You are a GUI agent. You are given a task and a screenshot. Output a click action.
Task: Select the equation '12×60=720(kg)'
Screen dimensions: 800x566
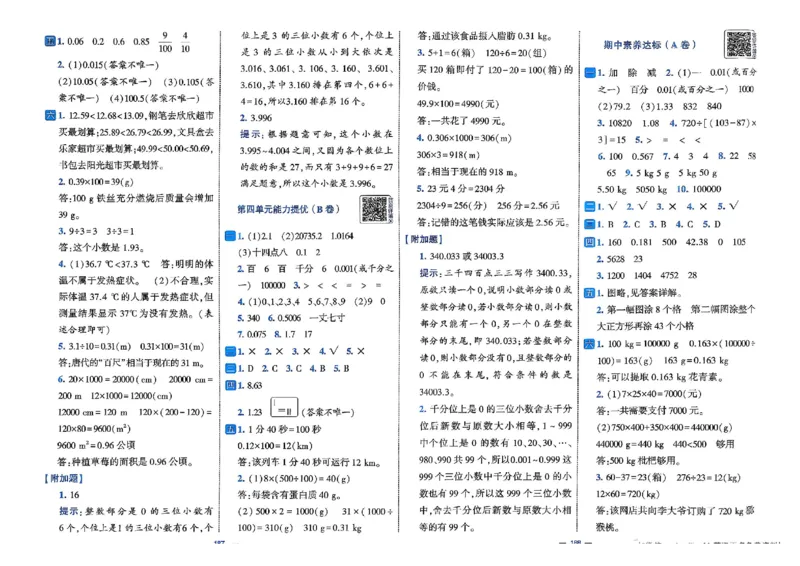(628, 494)
